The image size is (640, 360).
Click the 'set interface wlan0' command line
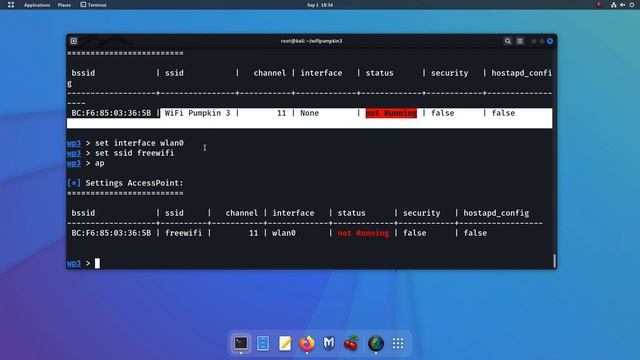pos(139,143)
